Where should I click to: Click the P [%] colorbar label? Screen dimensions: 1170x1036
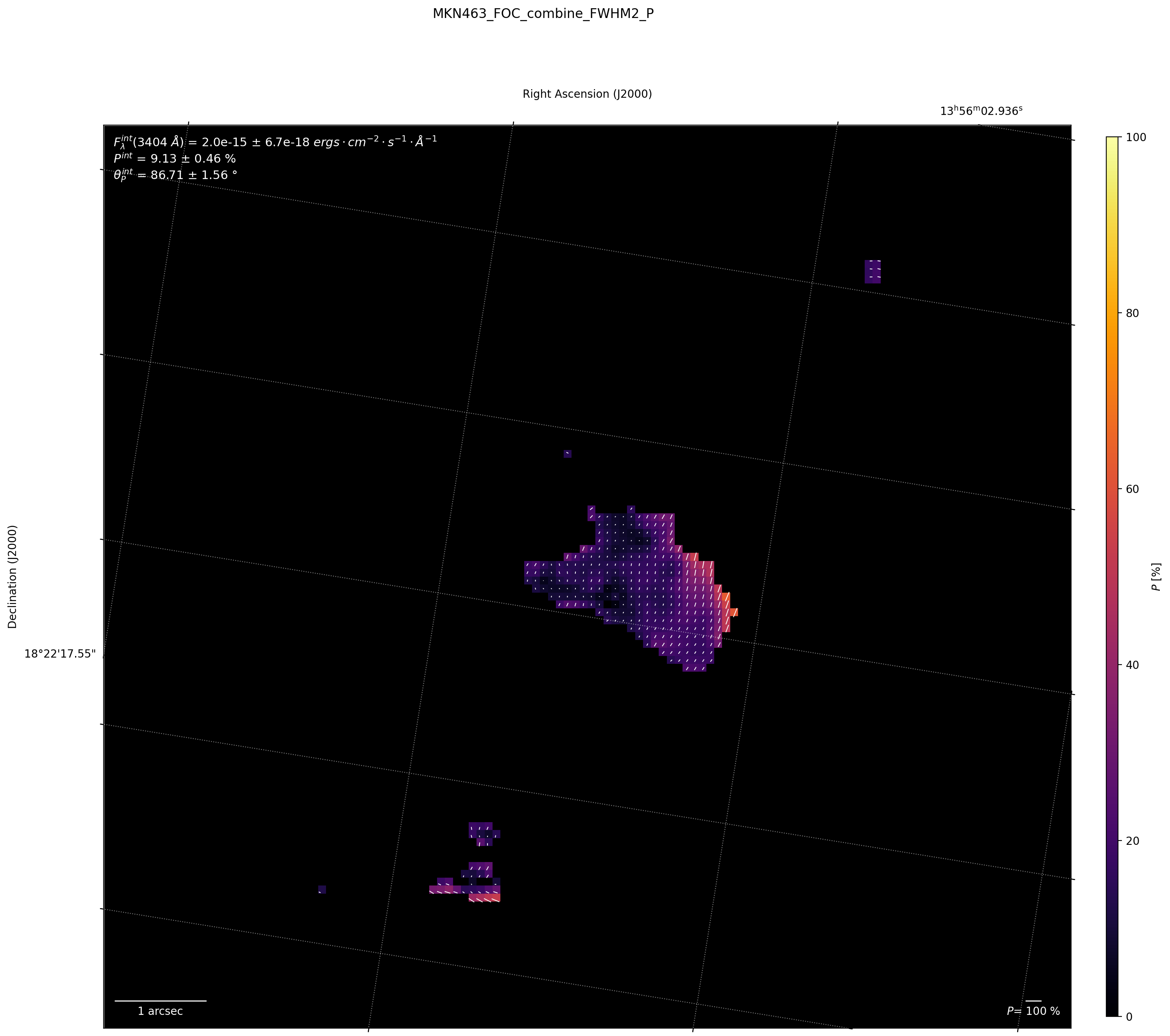point(1156,576)
